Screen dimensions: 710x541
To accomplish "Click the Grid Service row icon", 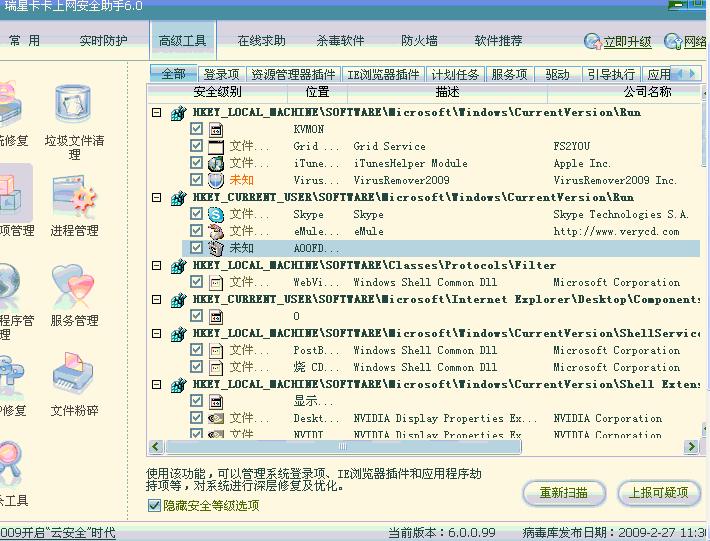I will (x=216, y=147).
